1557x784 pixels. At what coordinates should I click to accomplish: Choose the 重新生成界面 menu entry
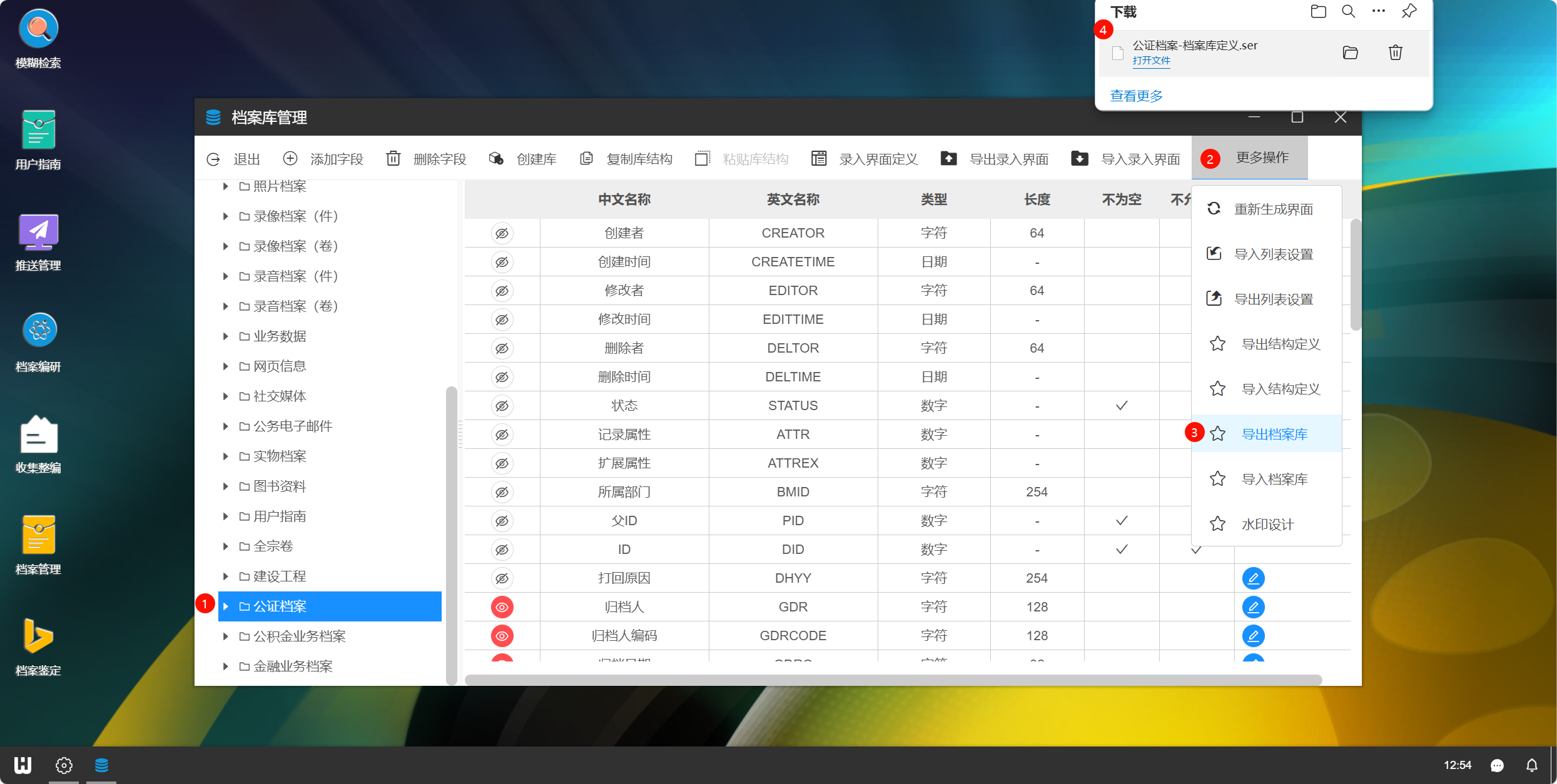point(1272,209)
